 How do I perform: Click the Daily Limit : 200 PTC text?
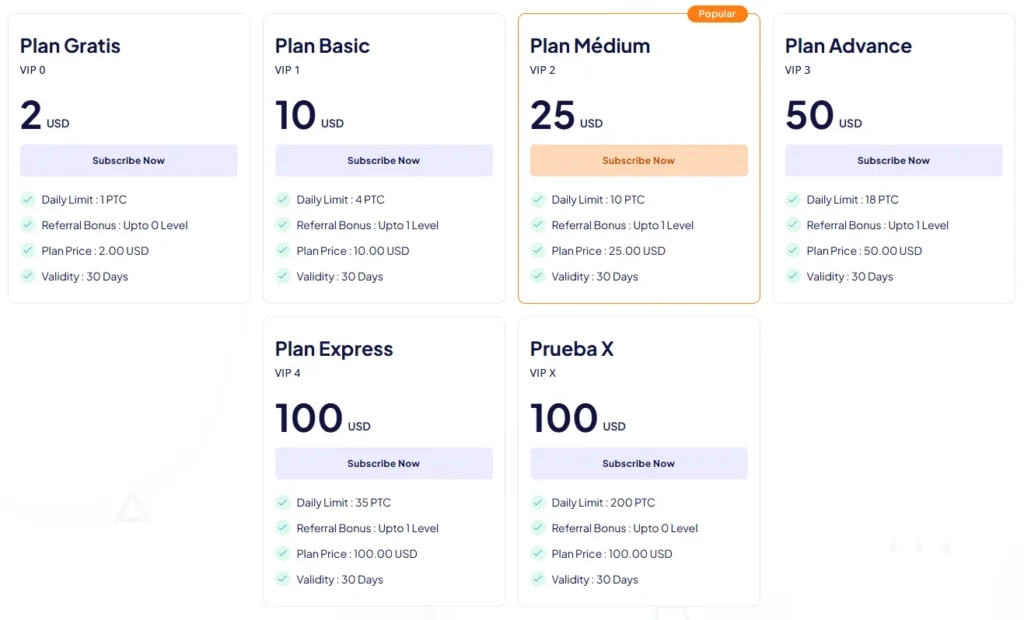pos(603,503)
